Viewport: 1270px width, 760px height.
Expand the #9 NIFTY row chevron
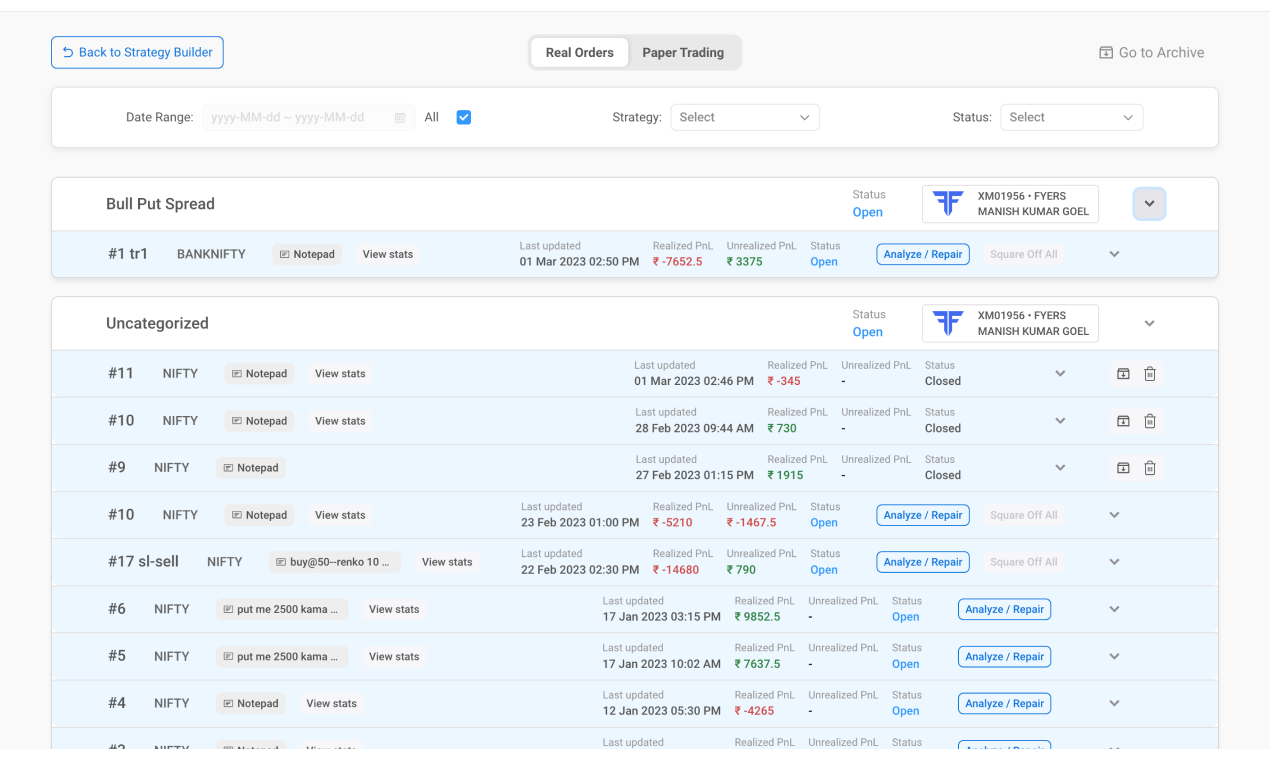[1060, 468]
